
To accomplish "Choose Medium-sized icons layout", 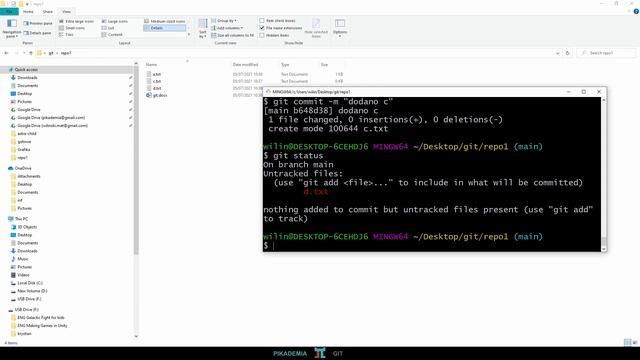I will (165, 21).
